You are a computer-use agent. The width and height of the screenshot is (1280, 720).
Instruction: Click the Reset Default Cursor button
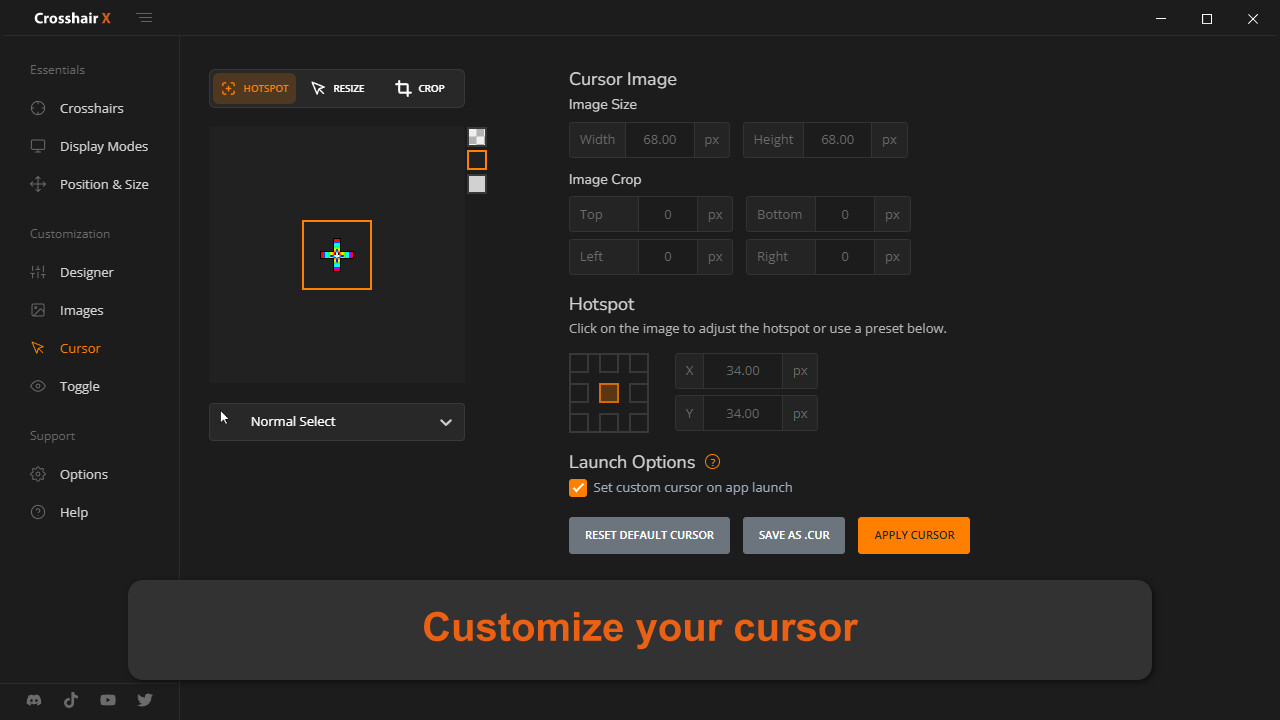tap(649, 535)
